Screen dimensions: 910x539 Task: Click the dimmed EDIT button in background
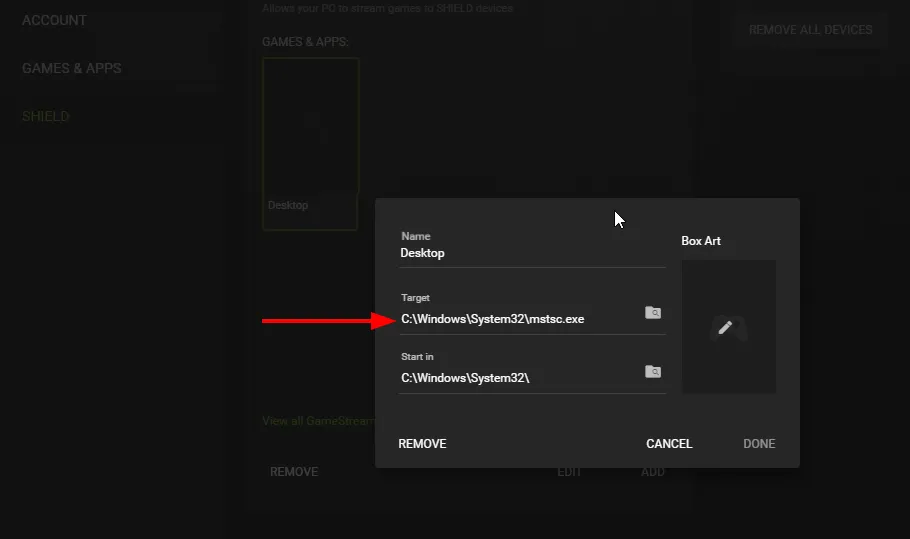569,472
